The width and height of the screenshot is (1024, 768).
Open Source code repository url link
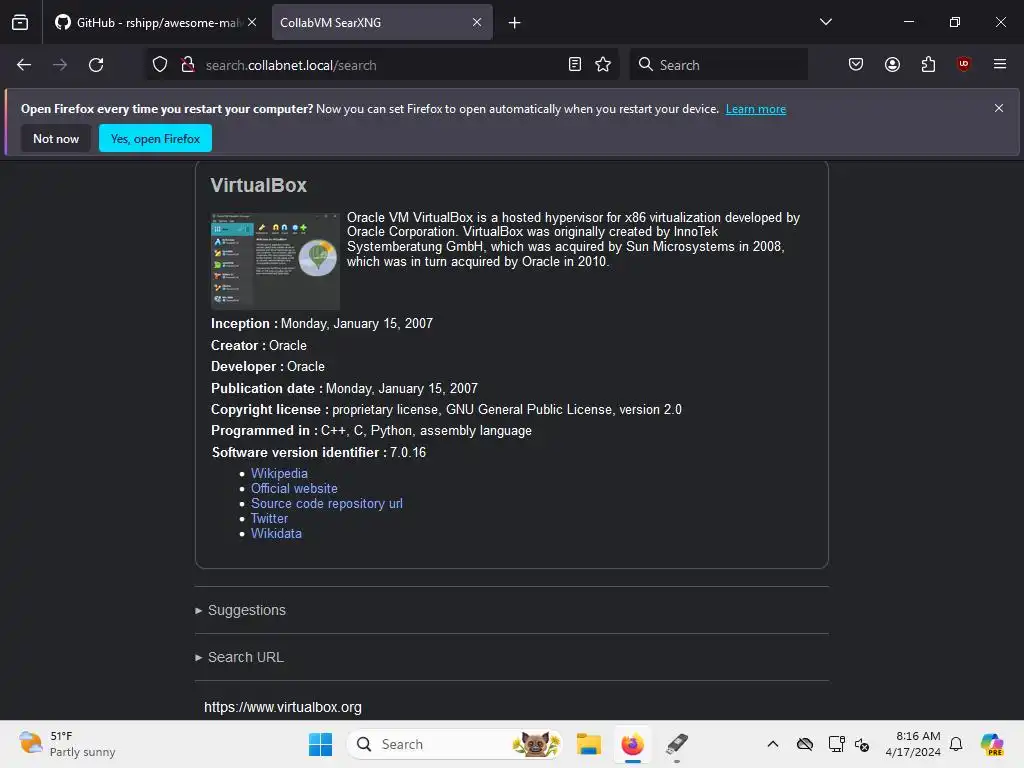327,504
